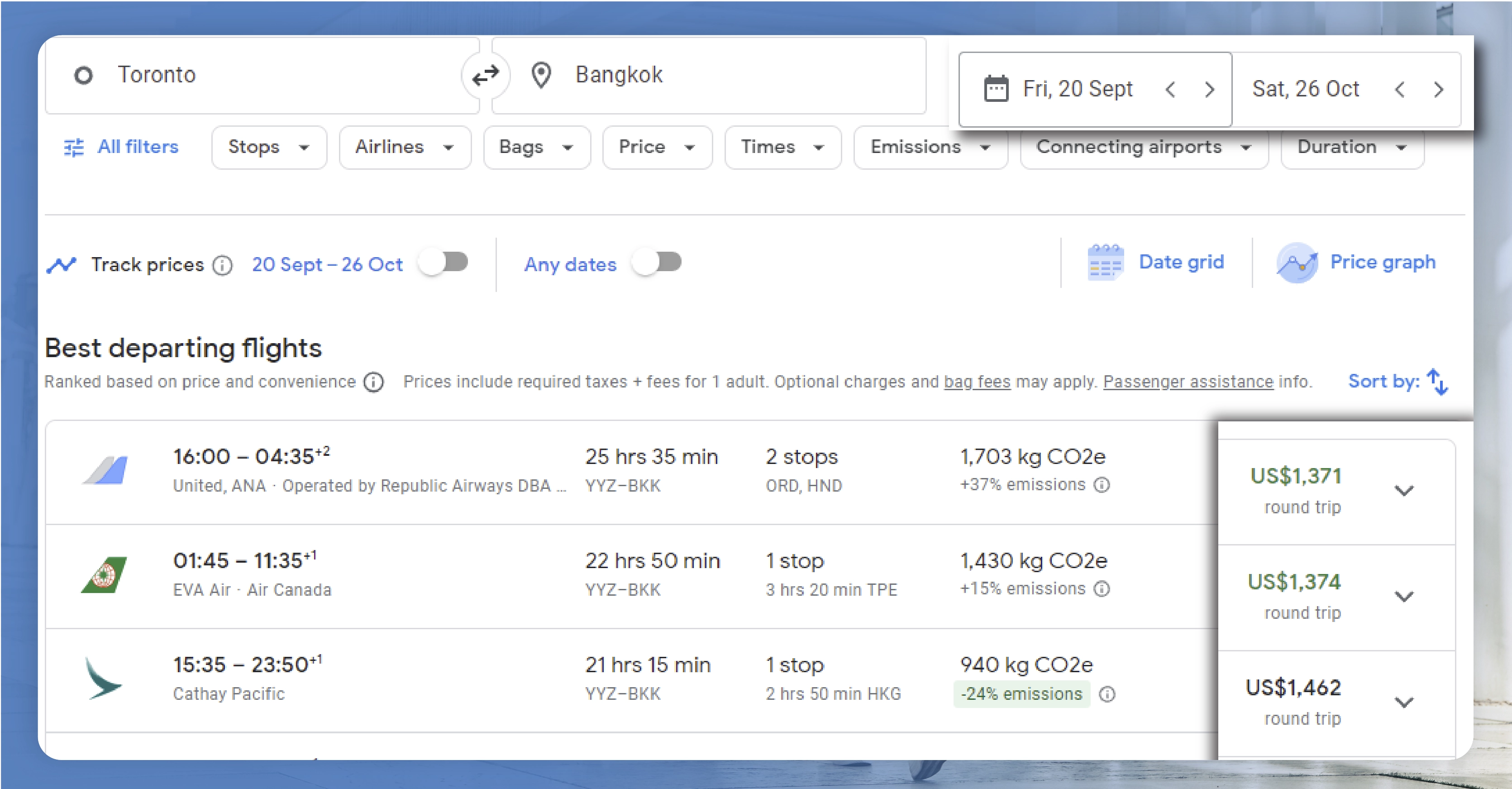Image resolution: width=1512 pixels, height=789 pixels.
Task: Click the origin circle icon beside Toronto
Action: (x=83, y=75)
